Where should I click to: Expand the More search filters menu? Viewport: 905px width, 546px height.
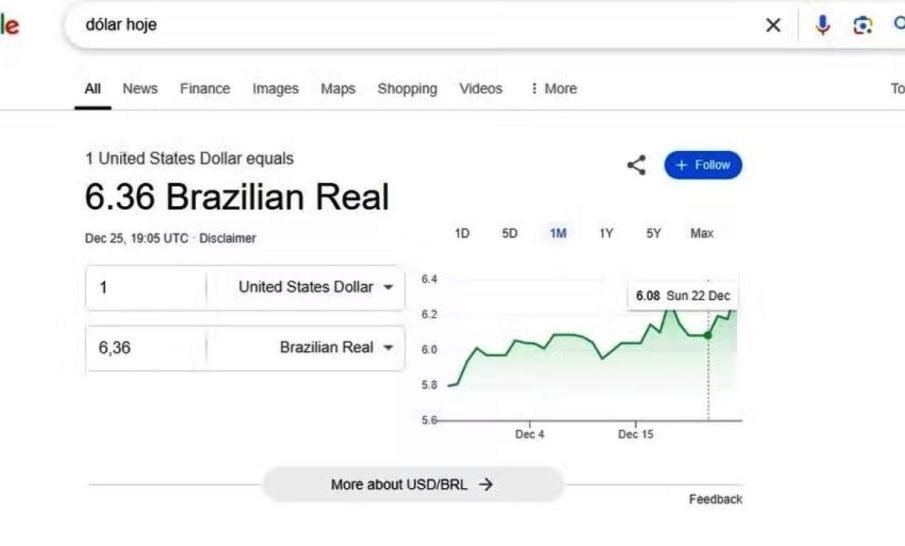tap(554, 89)
